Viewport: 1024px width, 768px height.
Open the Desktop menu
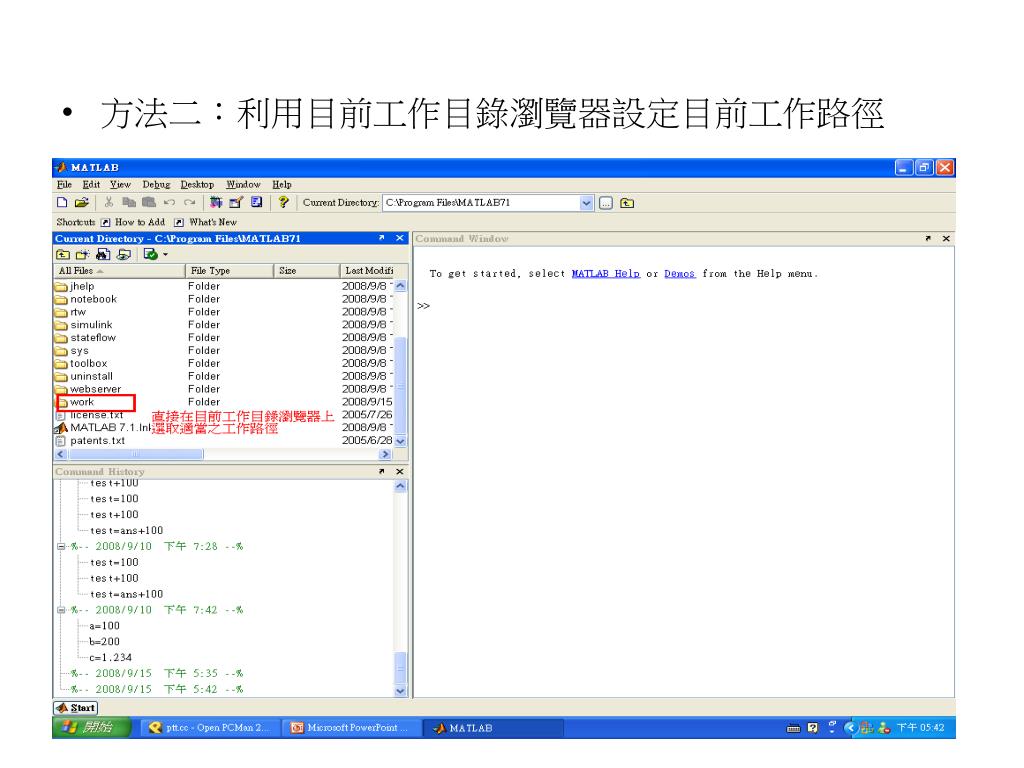(x=197, y=185)
